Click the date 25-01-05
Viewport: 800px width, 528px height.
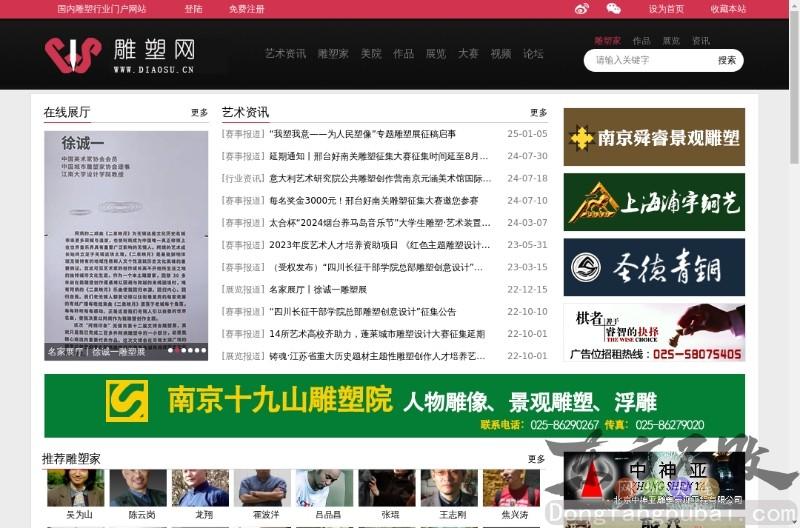[x=527, y=134]
